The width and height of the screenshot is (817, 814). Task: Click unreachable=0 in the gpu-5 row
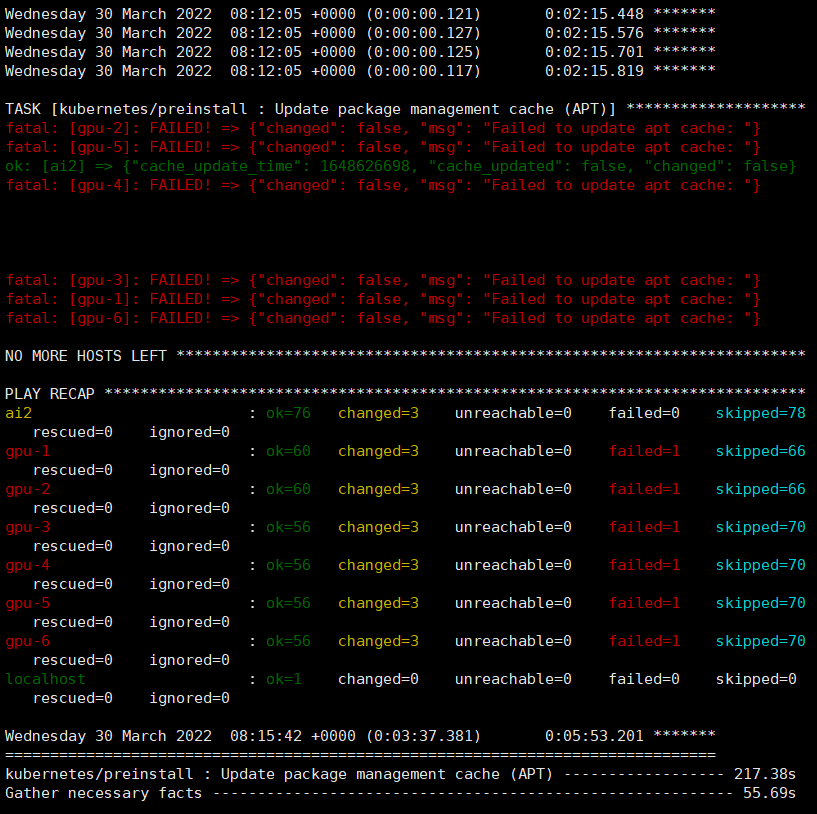513,603
